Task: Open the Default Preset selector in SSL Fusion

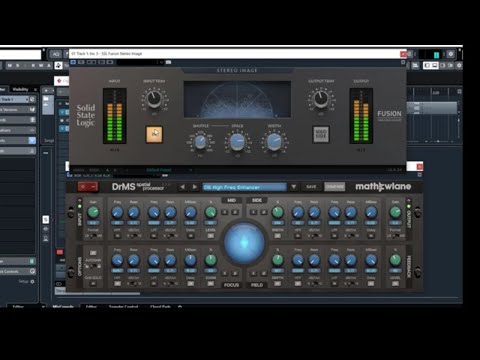Action: point(159,170)
